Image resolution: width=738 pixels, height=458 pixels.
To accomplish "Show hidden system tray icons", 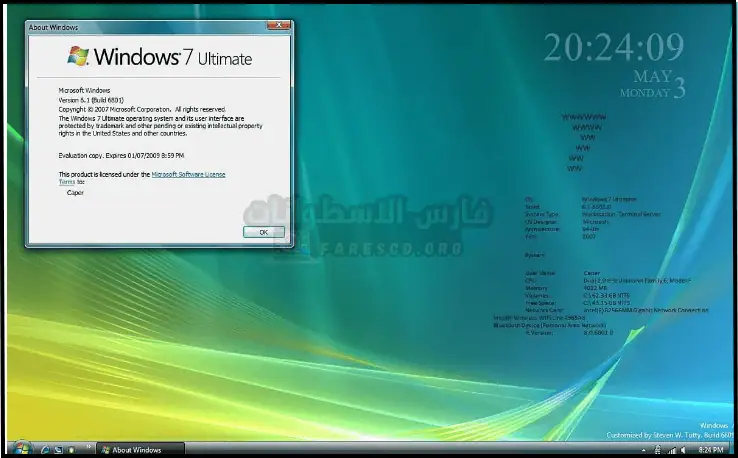I will coord(644,450).
